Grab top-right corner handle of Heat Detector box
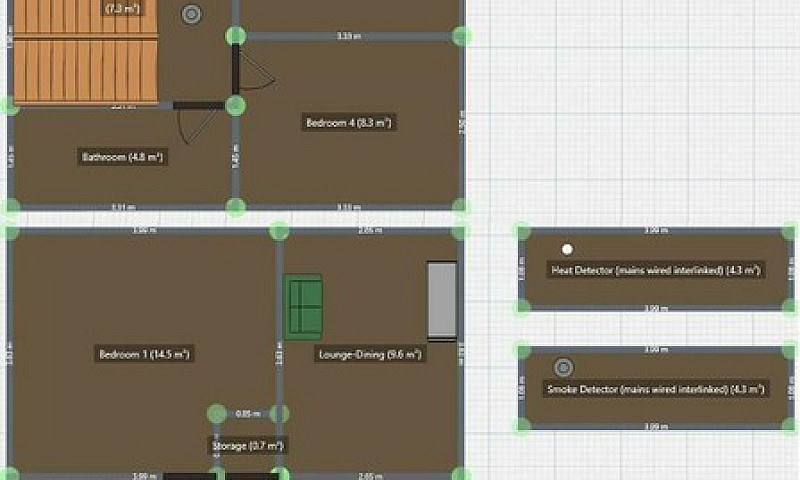The width and height of the screenshot is (800, 480). [789, 231]
